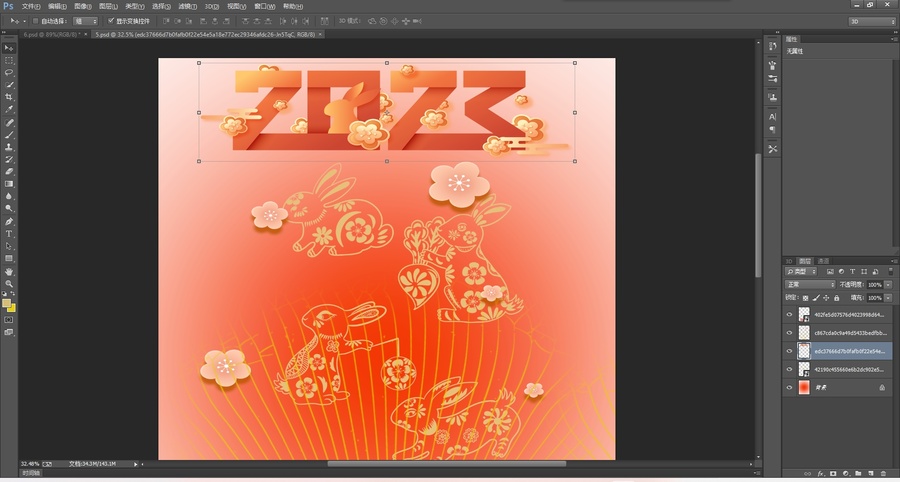The image size is (900, 482).
Task: Close the 5.psd document tab
Action: (320, 34)
